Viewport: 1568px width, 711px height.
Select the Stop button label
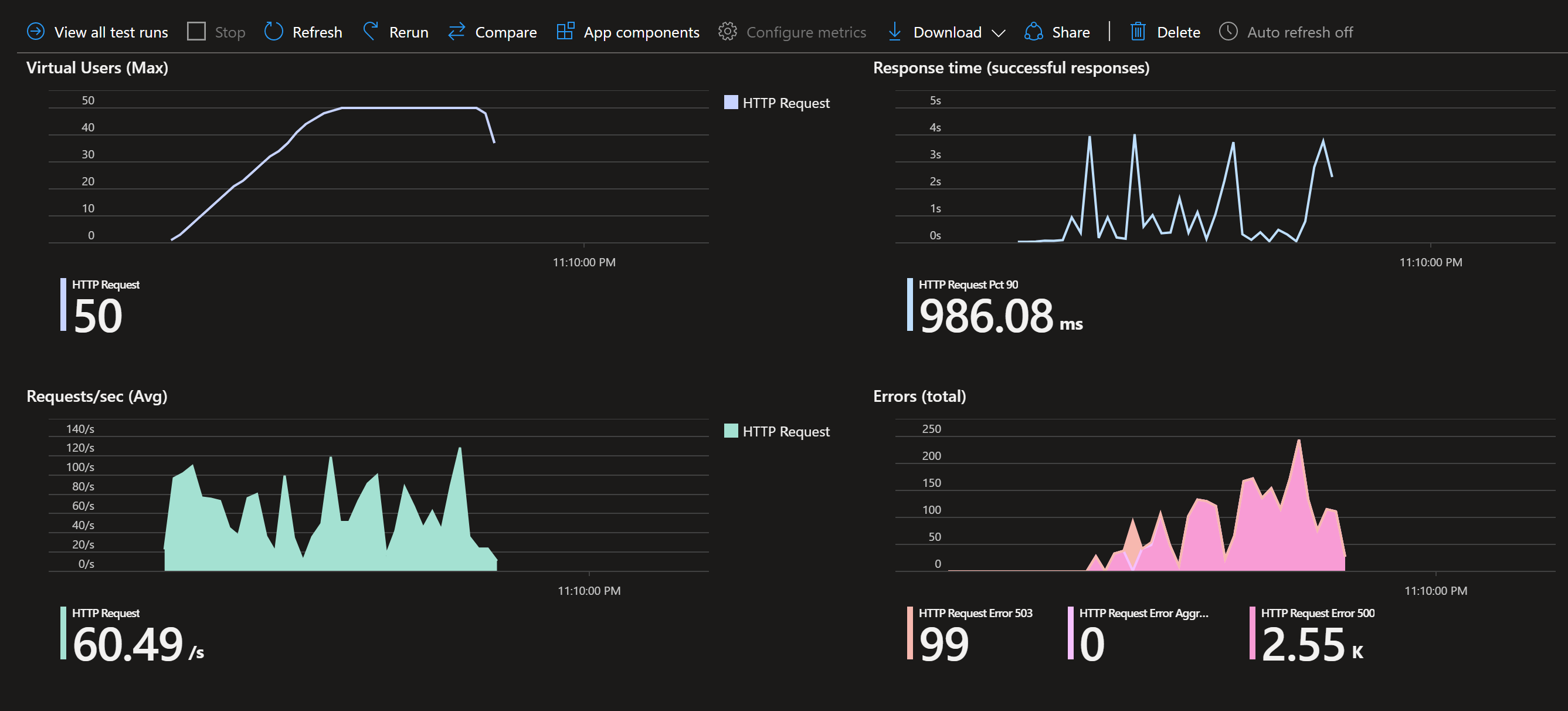pyautogui.click(x=230, y=32)
